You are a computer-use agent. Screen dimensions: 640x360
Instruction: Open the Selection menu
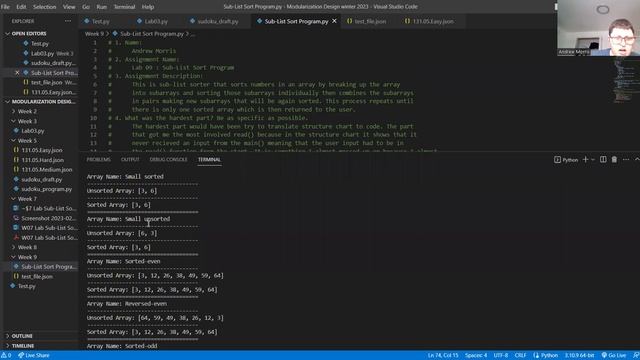point(44,7)
